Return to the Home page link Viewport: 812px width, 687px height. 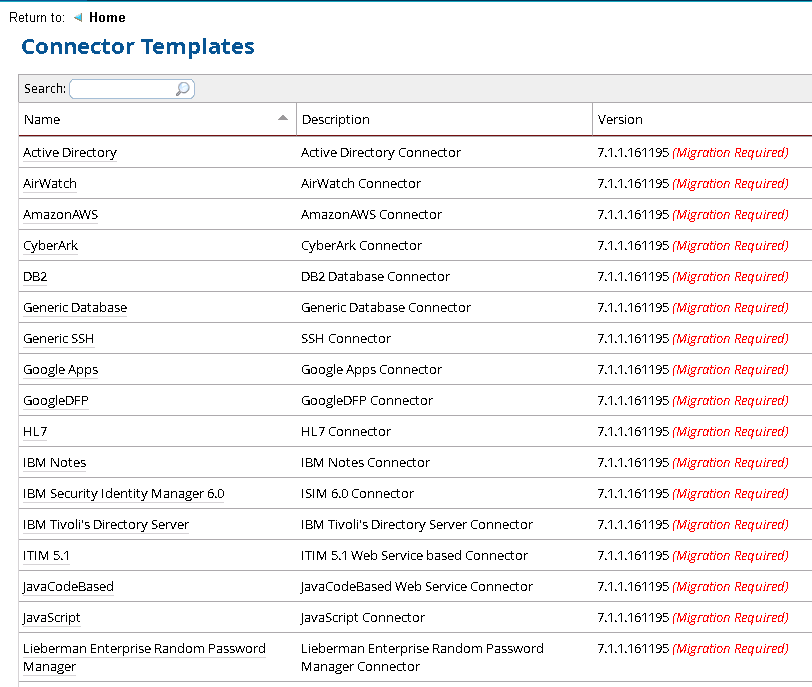coord(107,18)
